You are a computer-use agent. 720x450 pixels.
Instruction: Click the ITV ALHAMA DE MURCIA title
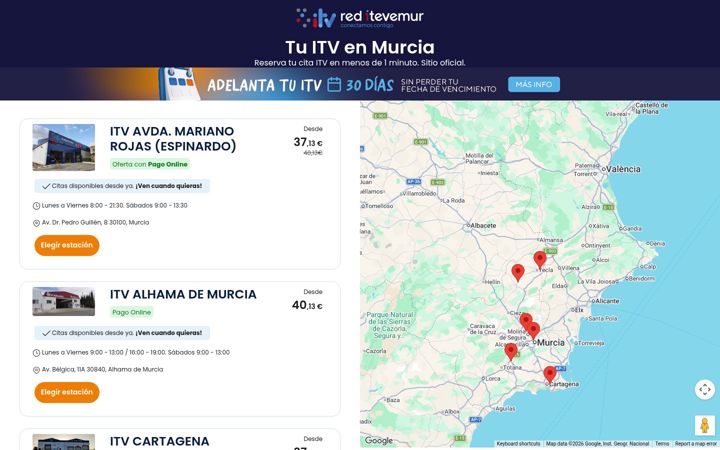[183, 294]
